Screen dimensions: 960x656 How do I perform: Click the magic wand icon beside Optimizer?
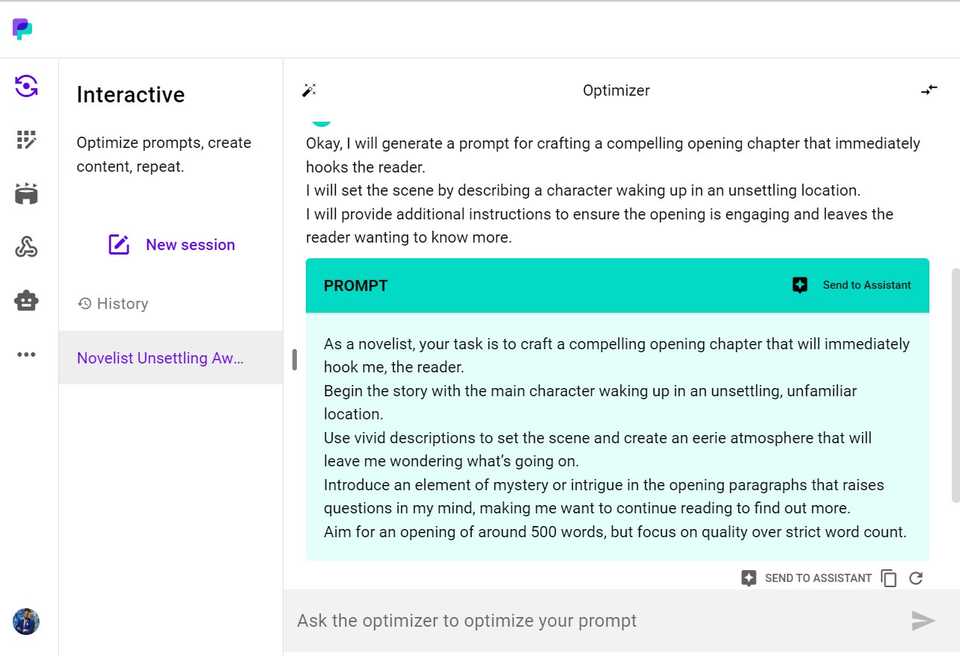(309, 90)
